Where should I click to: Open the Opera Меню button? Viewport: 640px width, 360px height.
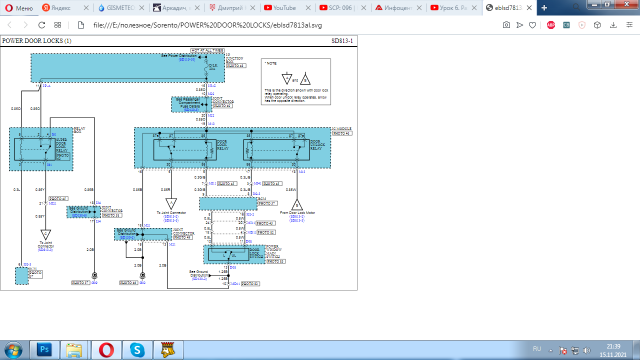pos(19,8)
